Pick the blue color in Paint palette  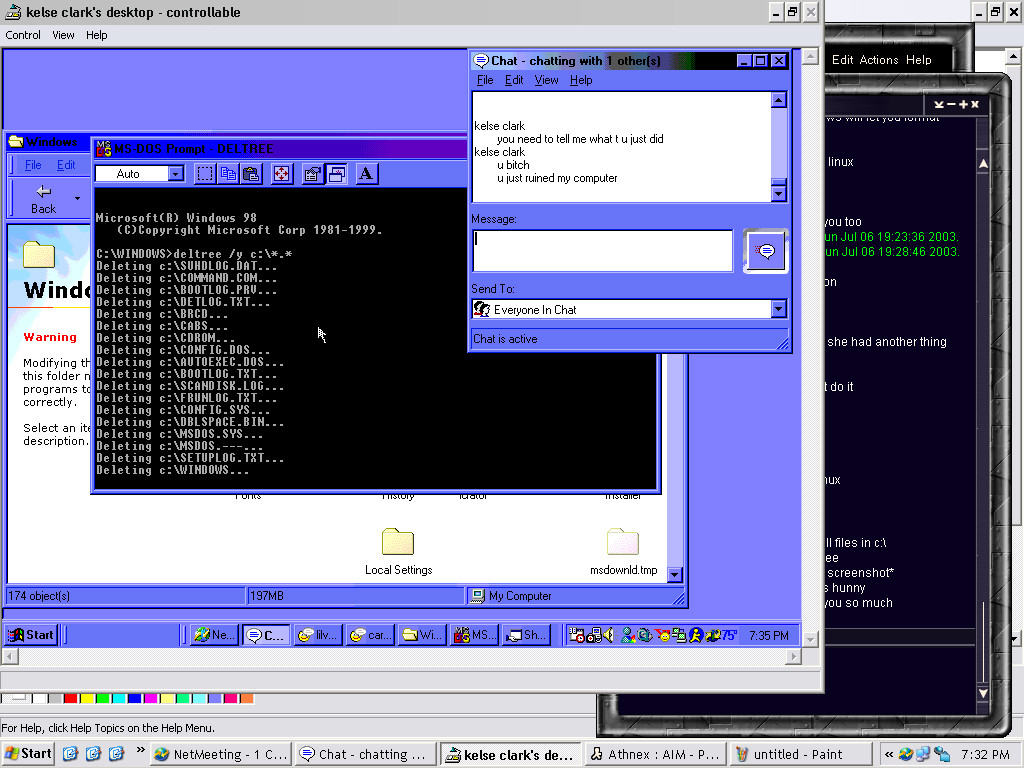tap(135, 699)
